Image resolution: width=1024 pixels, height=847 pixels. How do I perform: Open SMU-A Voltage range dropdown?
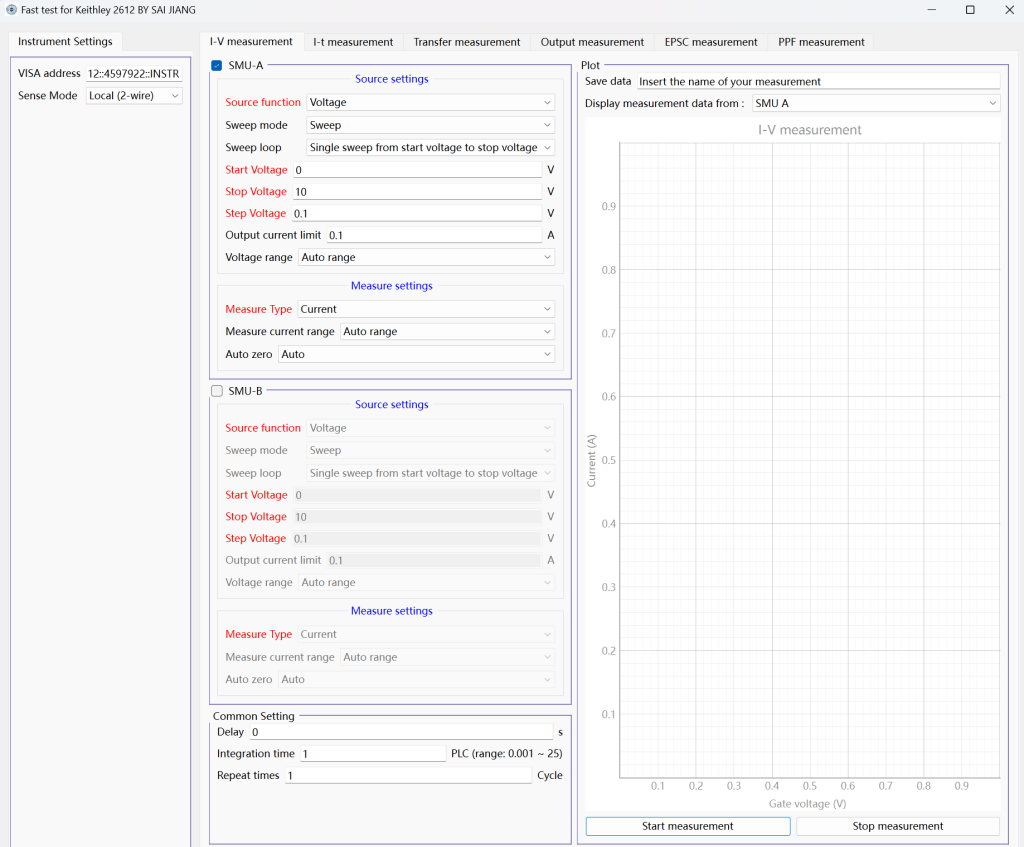pos(426,257)
